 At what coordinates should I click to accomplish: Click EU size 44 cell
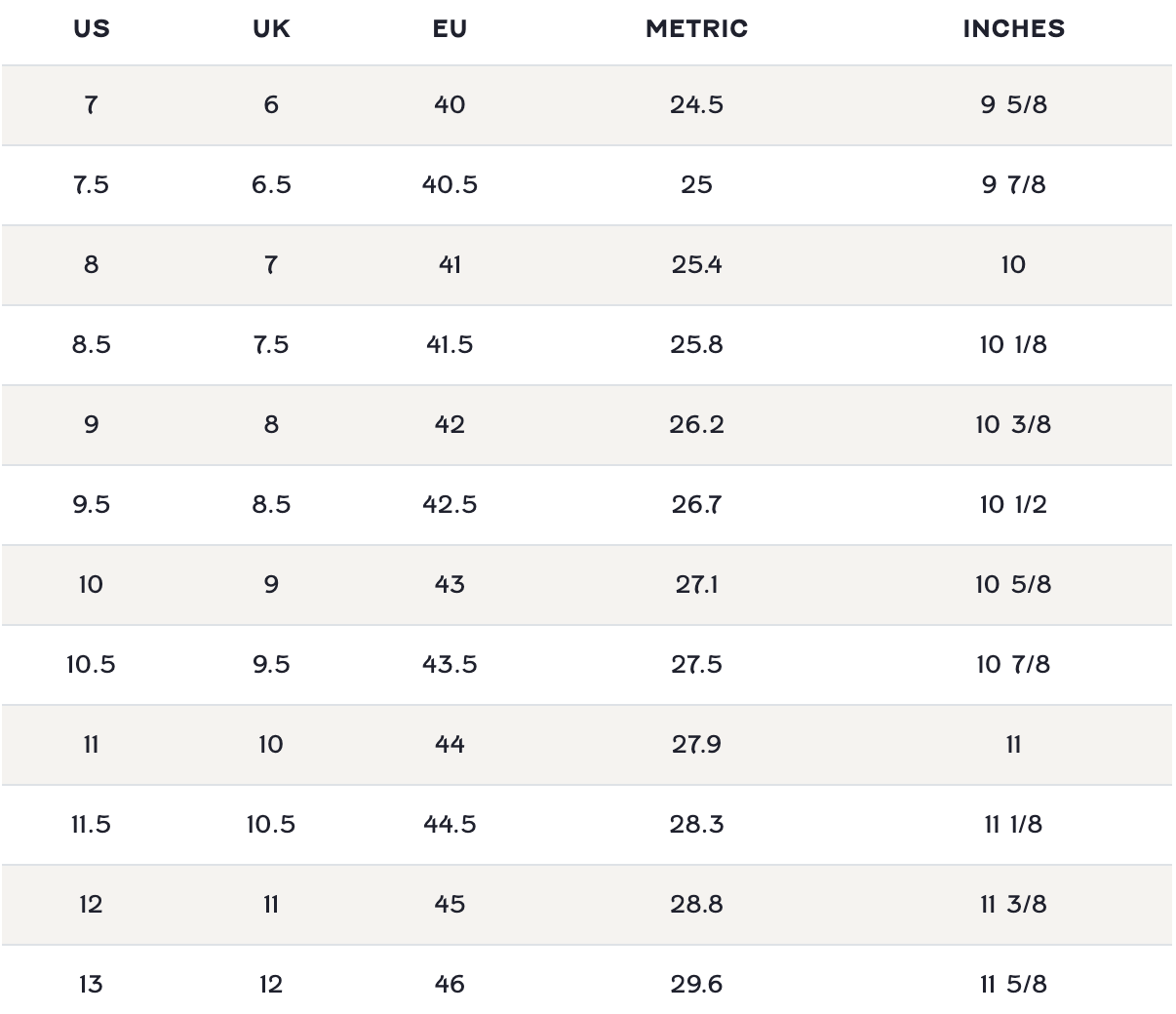pyautogui.click(x=450, y=744)
